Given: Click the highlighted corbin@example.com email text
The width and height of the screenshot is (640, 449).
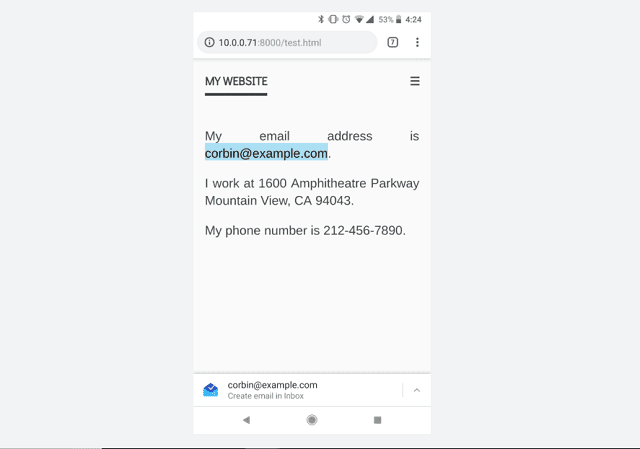Looking at the screenshot, I should coord(266,153).
